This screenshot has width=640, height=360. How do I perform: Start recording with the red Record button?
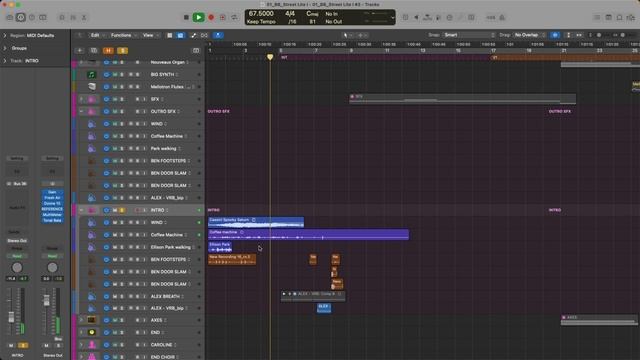[x=211, y=18]
